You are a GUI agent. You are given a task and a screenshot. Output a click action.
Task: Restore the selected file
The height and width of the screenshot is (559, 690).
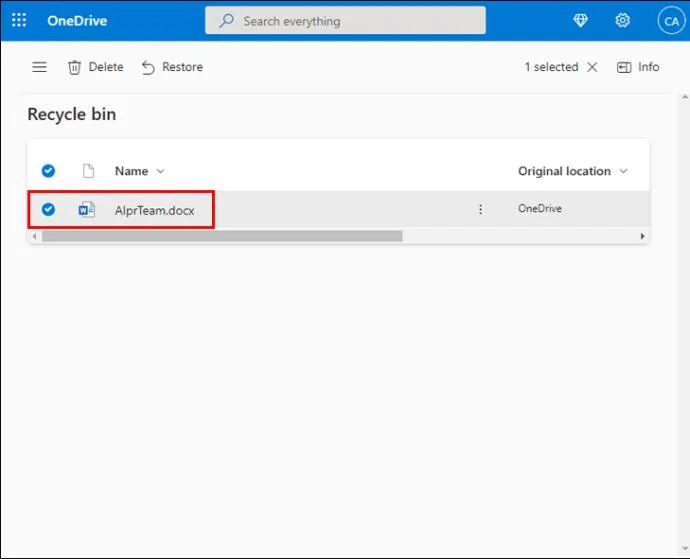172,67
